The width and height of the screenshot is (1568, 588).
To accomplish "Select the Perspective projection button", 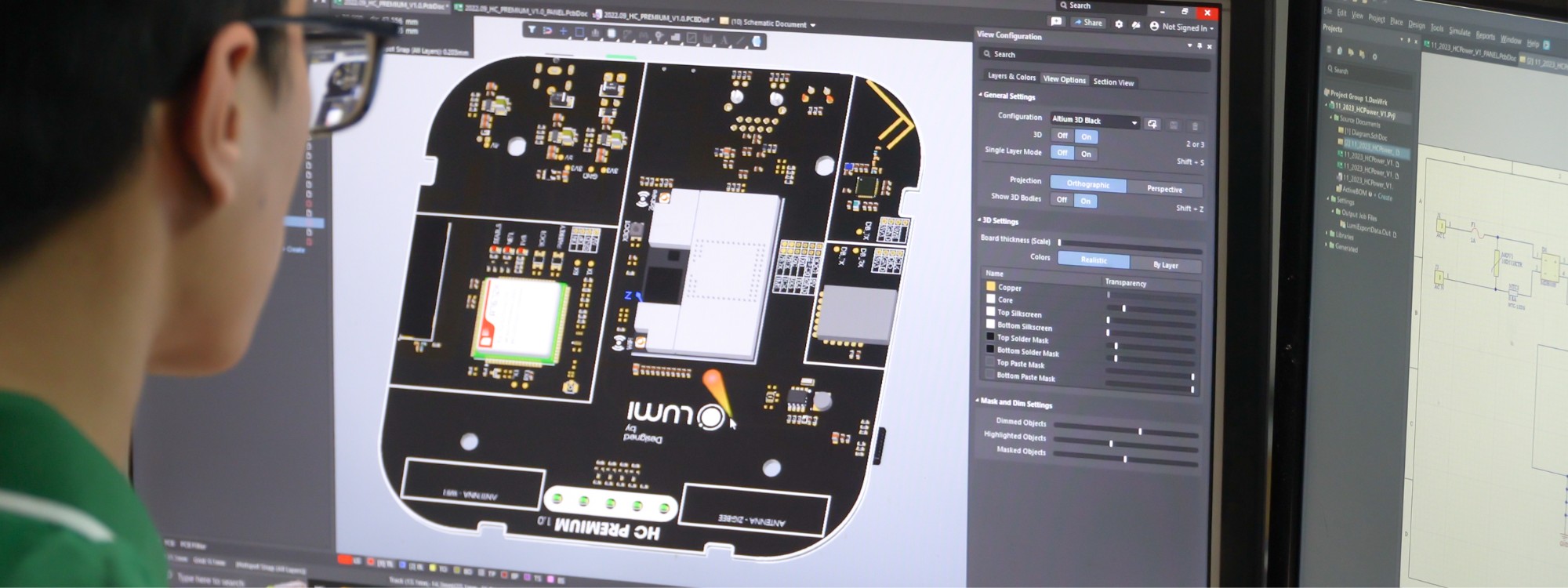I will coord(1164,189).
